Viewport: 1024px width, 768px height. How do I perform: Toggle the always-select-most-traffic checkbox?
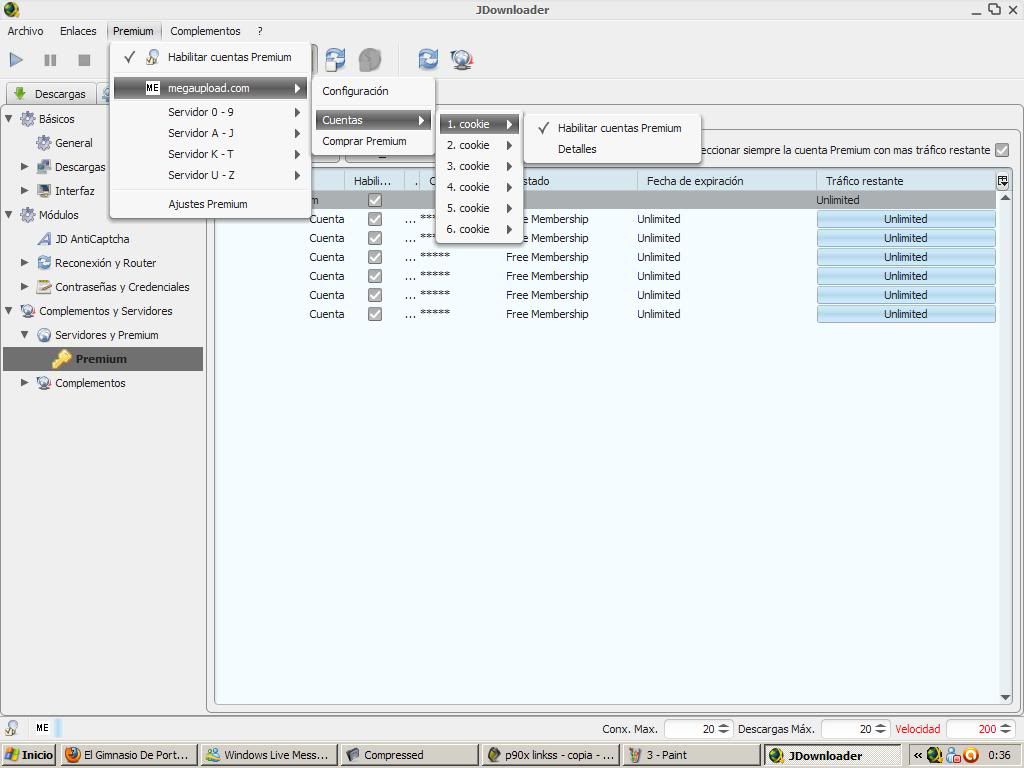coord(1002,150)
